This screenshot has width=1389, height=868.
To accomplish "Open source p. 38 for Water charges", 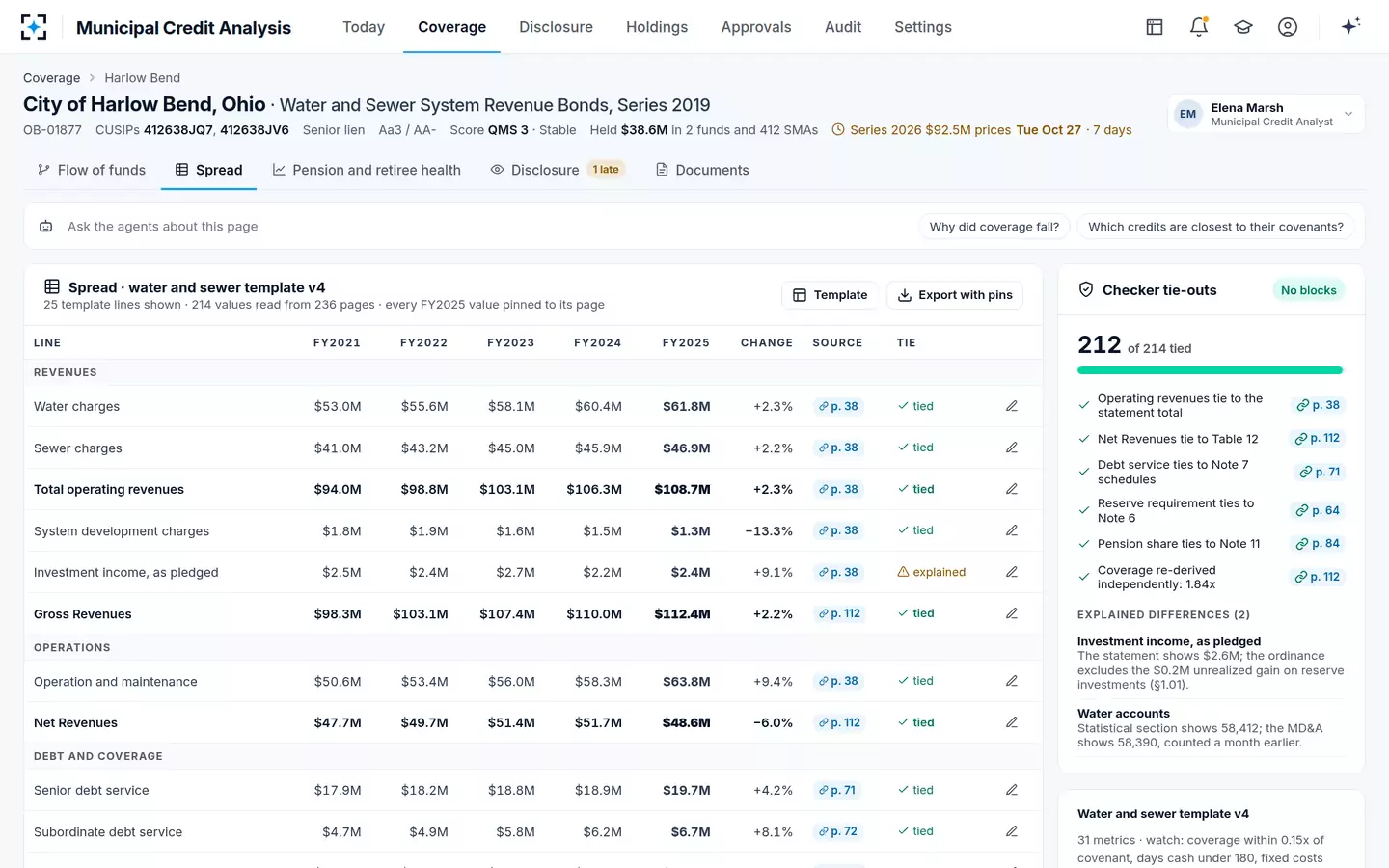I will (x=838, y=406).
